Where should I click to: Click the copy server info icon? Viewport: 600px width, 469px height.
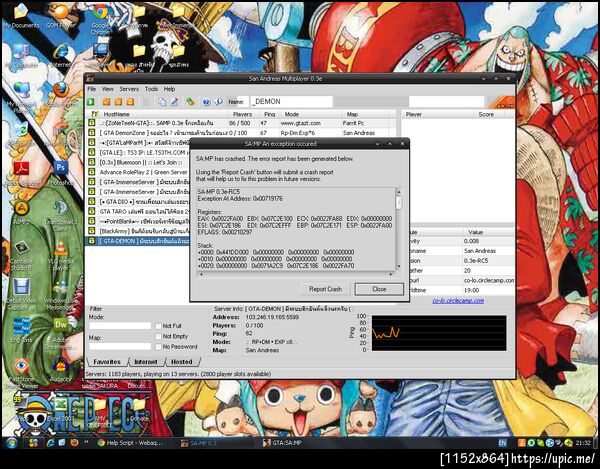click(x=162, y=102)
